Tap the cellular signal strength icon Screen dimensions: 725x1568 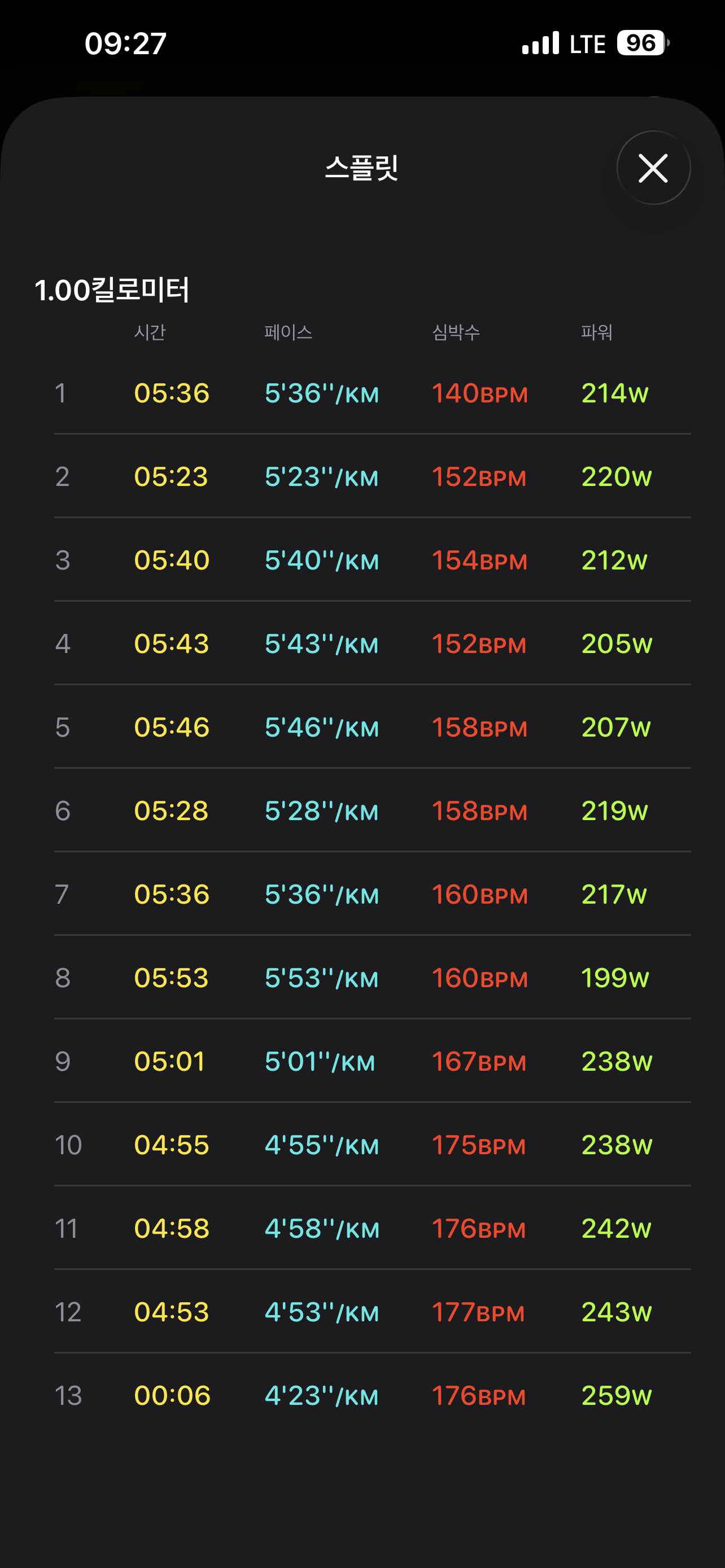(540, 43)
